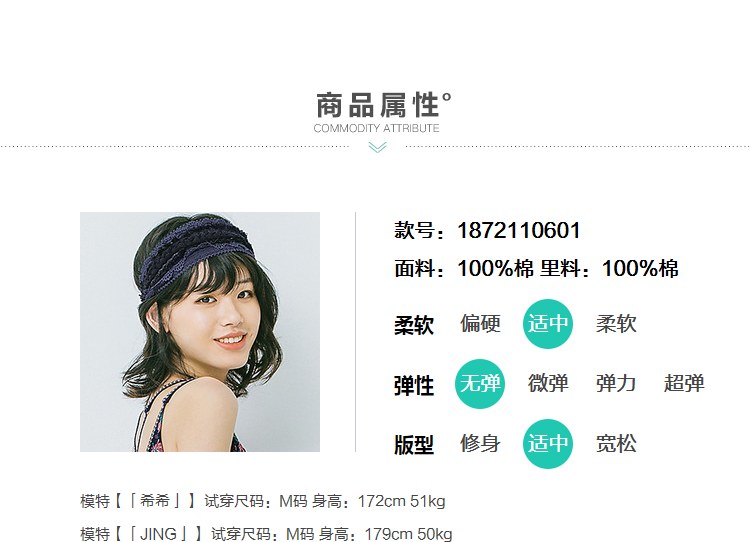Click the COMMODITY ATTRIBUTE subtitle
The image size is (750, 542).
(376, 128)
